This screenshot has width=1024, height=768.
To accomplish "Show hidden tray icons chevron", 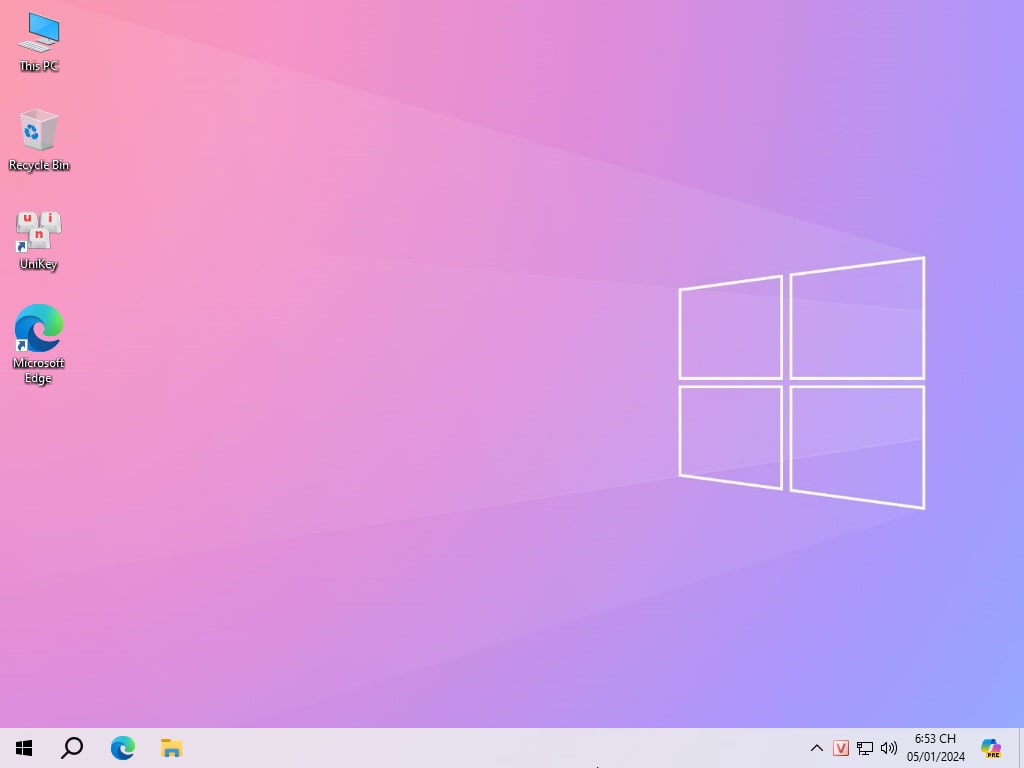I will (816, 748).
